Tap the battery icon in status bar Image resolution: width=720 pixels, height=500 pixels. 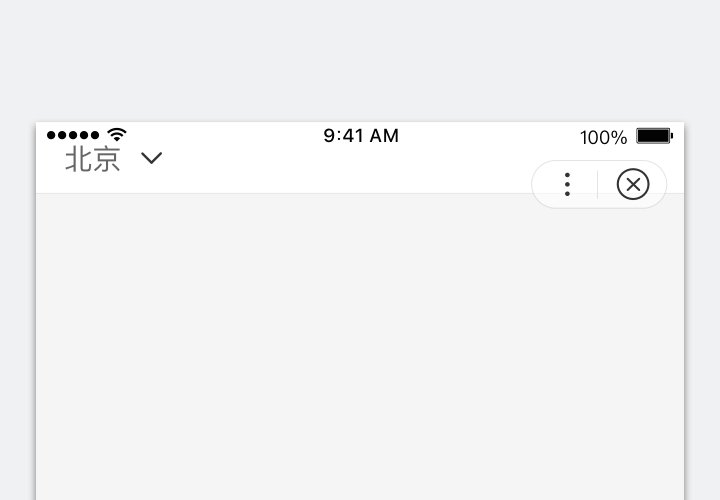pos(653,136)
